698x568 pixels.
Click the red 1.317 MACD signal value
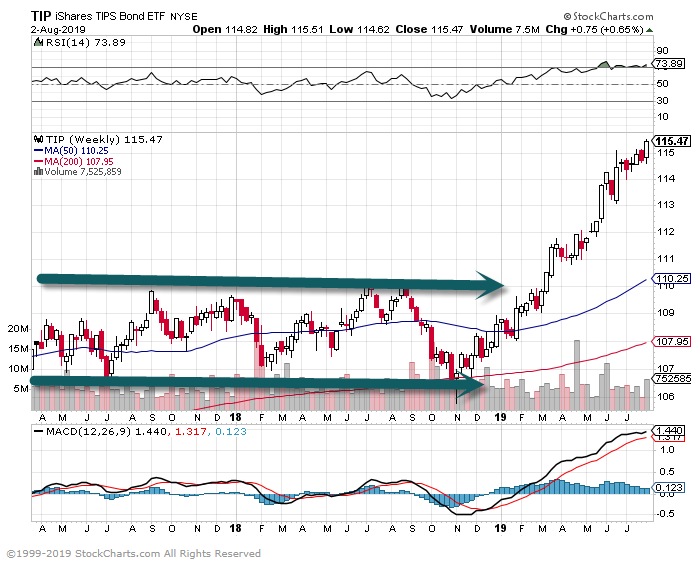[x=191, y=431]
